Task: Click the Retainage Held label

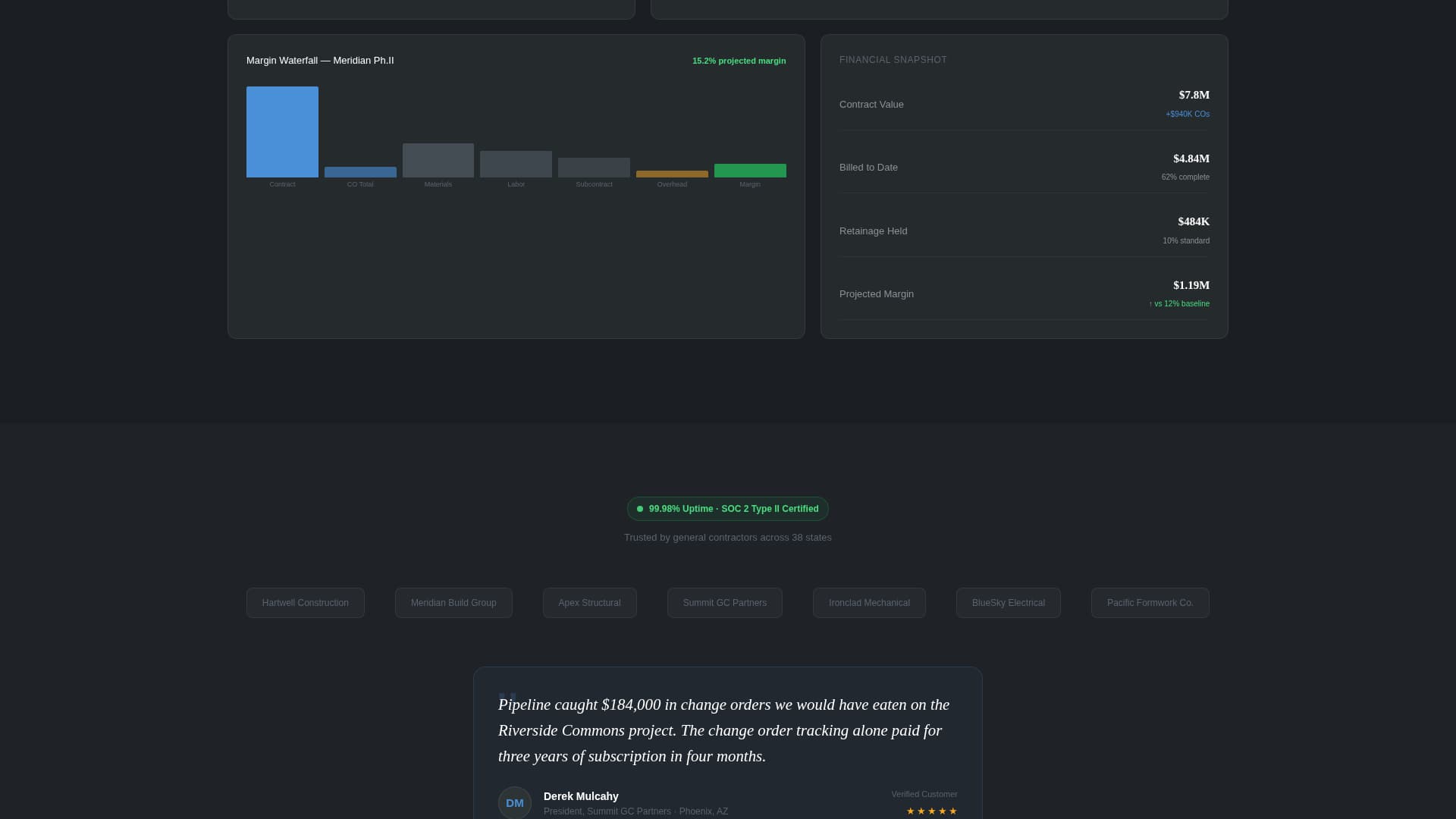Action: click(873, 231)
